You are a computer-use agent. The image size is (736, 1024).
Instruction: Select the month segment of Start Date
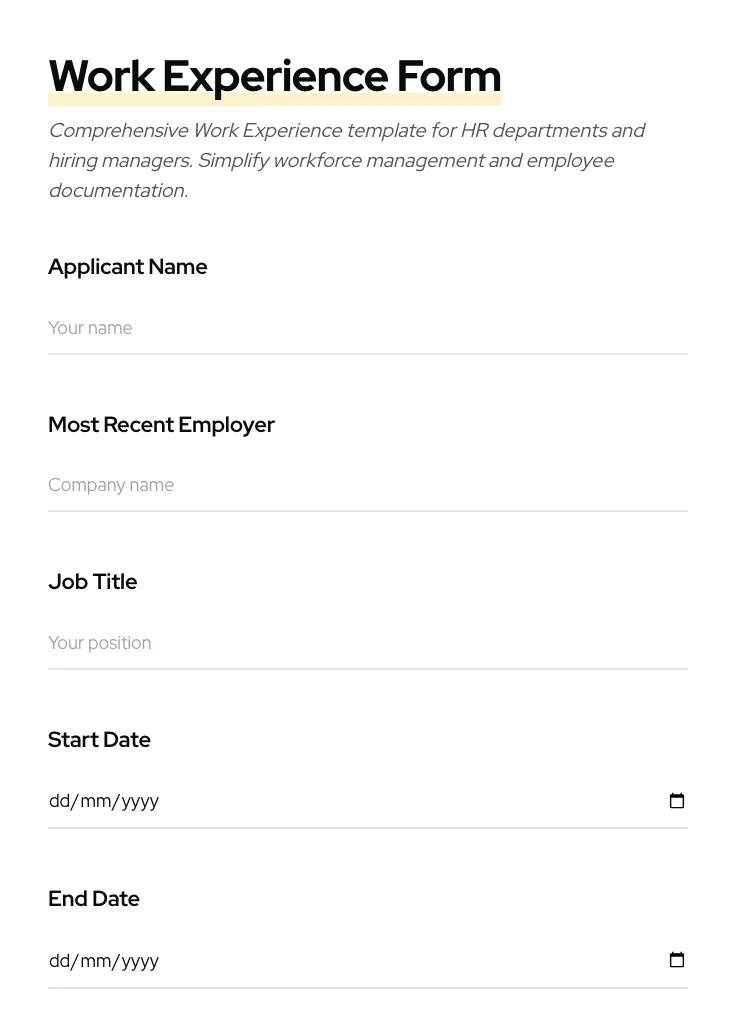pos(95,801)
